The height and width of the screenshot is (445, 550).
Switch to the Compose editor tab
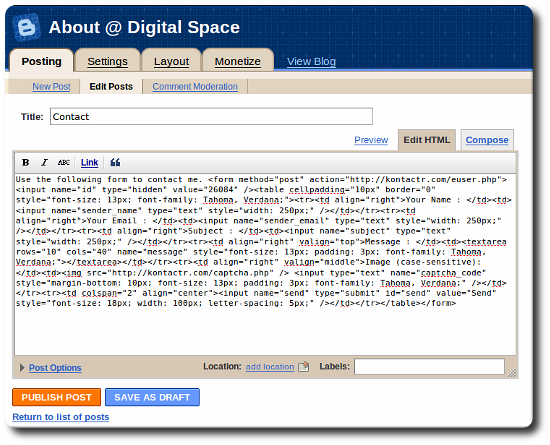[x=487, y=140]
